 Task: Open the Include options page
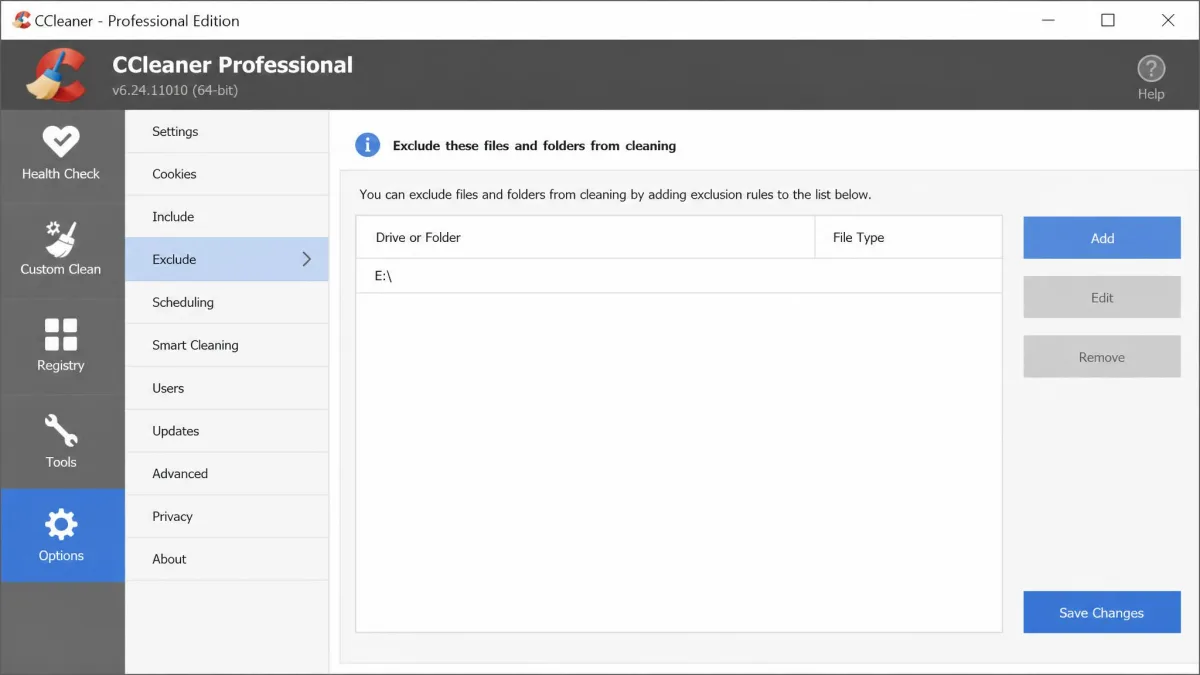click(x=227, y=217)
